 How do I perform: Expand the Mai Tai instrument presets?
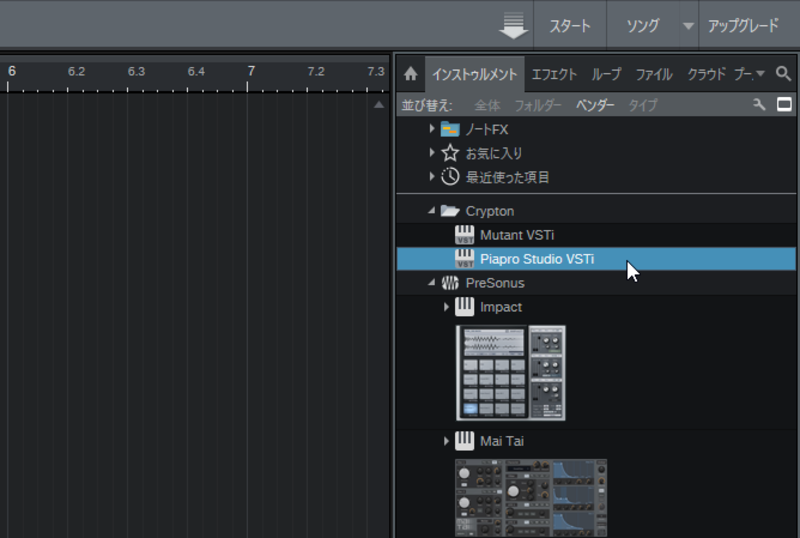(x=446, y=441)
